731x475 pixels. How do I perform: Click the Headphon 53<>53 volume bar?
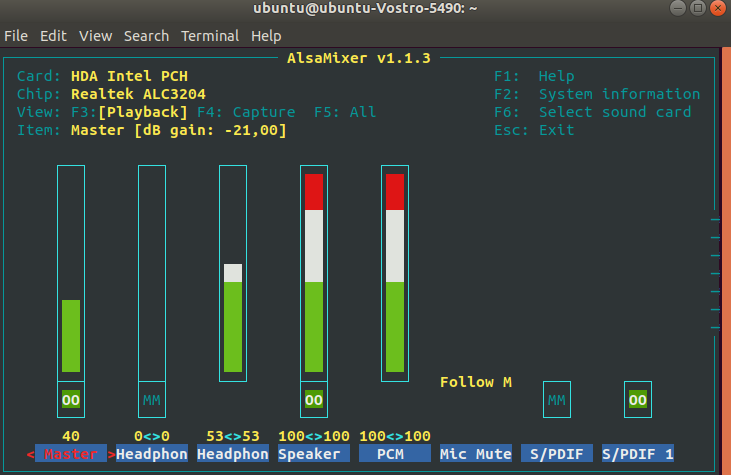233,273
